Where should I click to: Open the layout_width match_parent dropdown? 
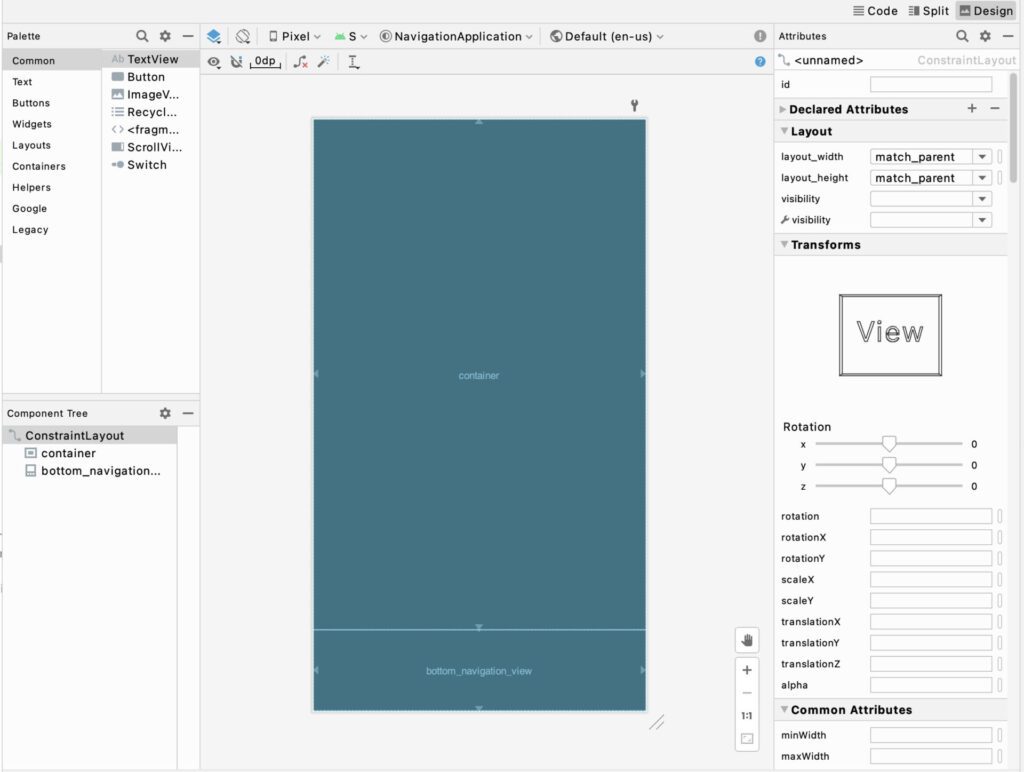pyautogui.click(x=982, y=157)
